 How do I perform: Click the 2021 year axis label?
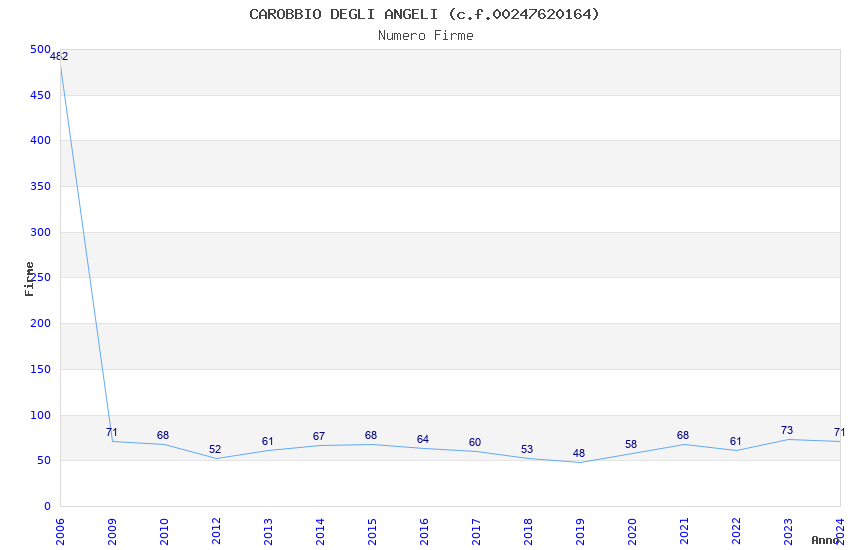pos(684,532)
